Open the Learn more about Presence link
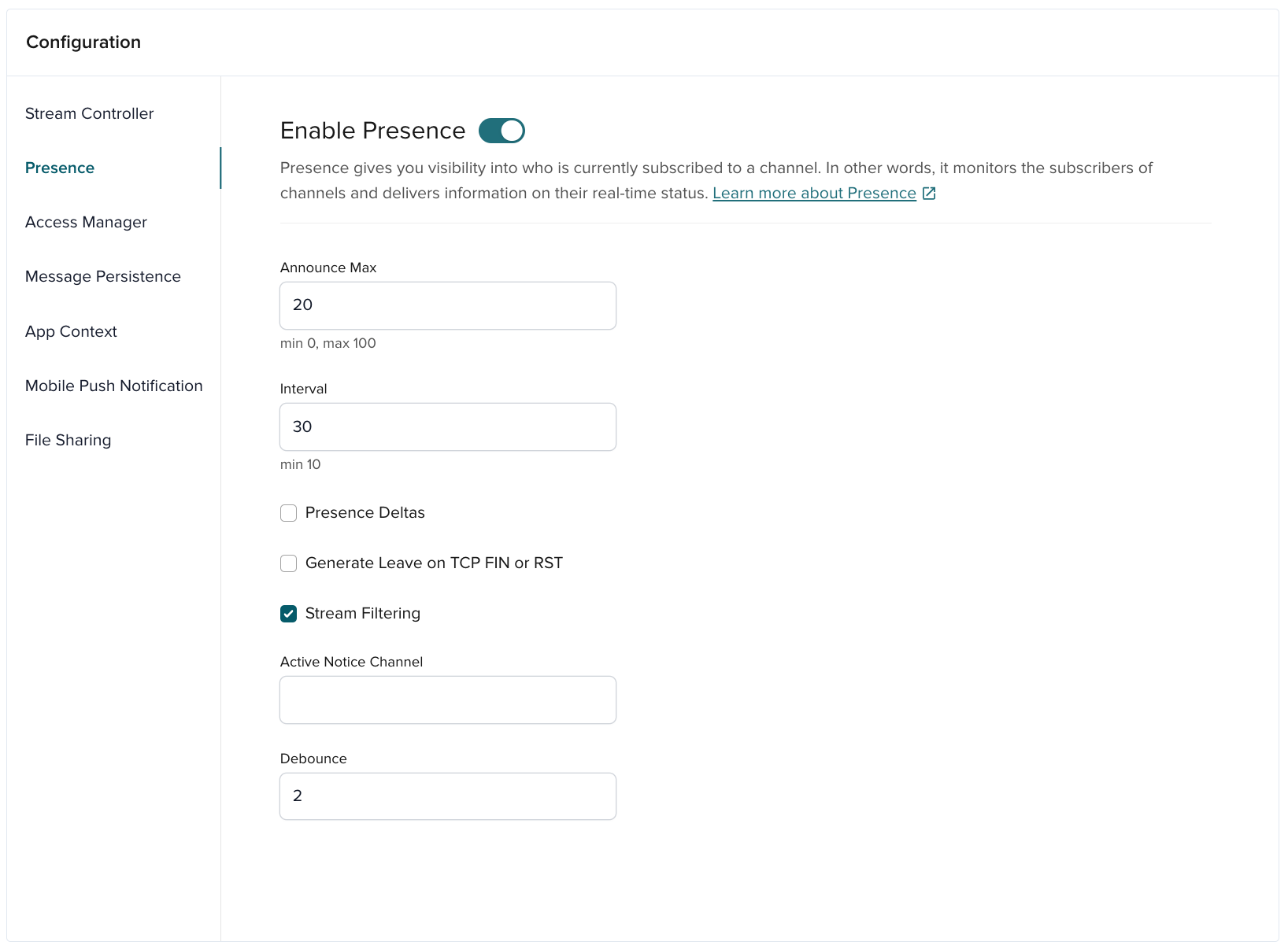 pyautogui.click(x=813, y=193)
